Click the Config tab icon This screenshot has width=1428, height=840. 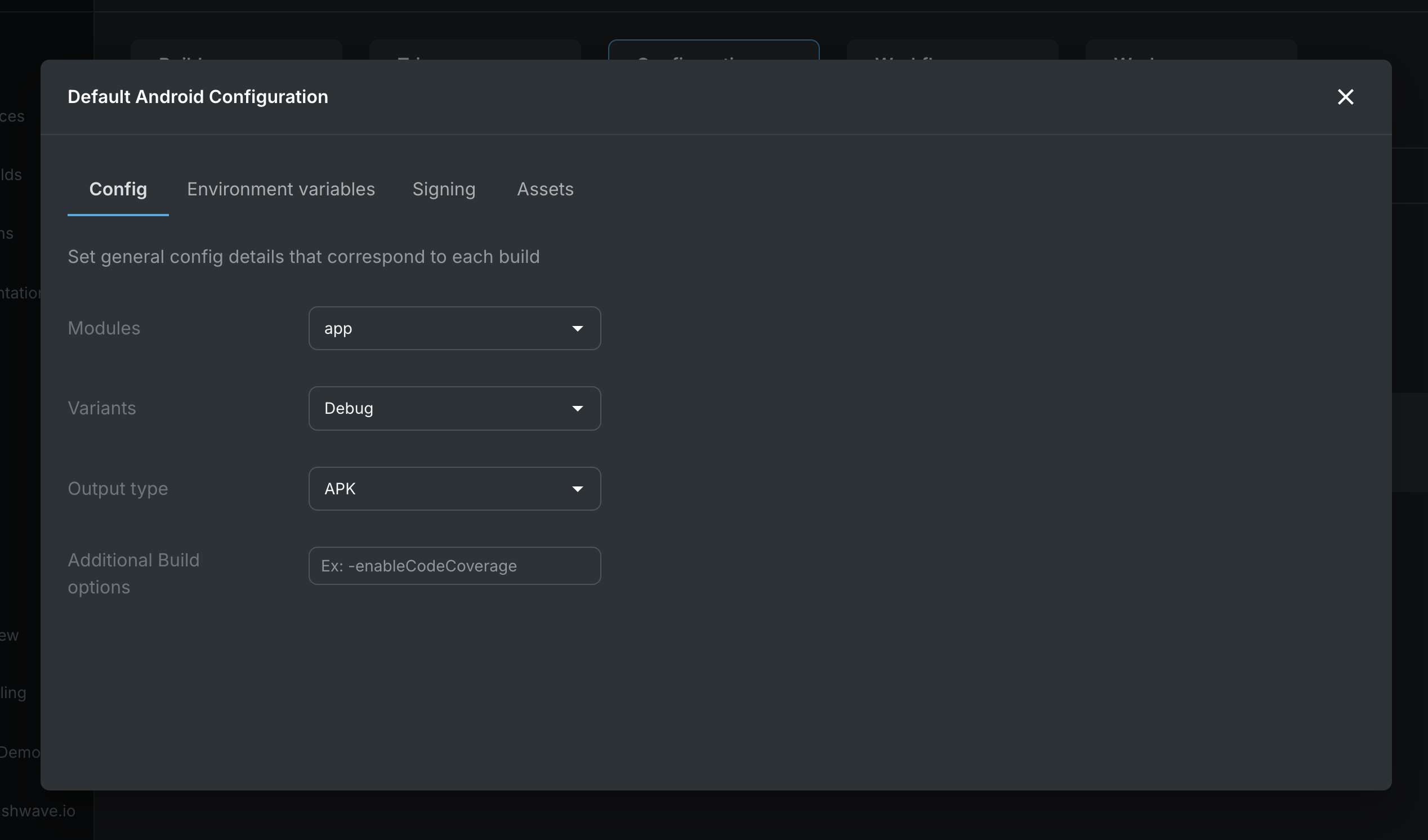tap(118, 189)
